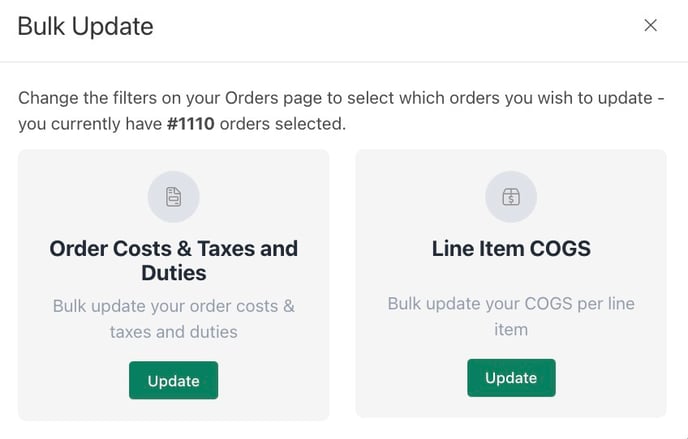Screen dimensions: 688x439
Task: Click the word 'Duties' in the left card heading
Action: pos(174,273)
